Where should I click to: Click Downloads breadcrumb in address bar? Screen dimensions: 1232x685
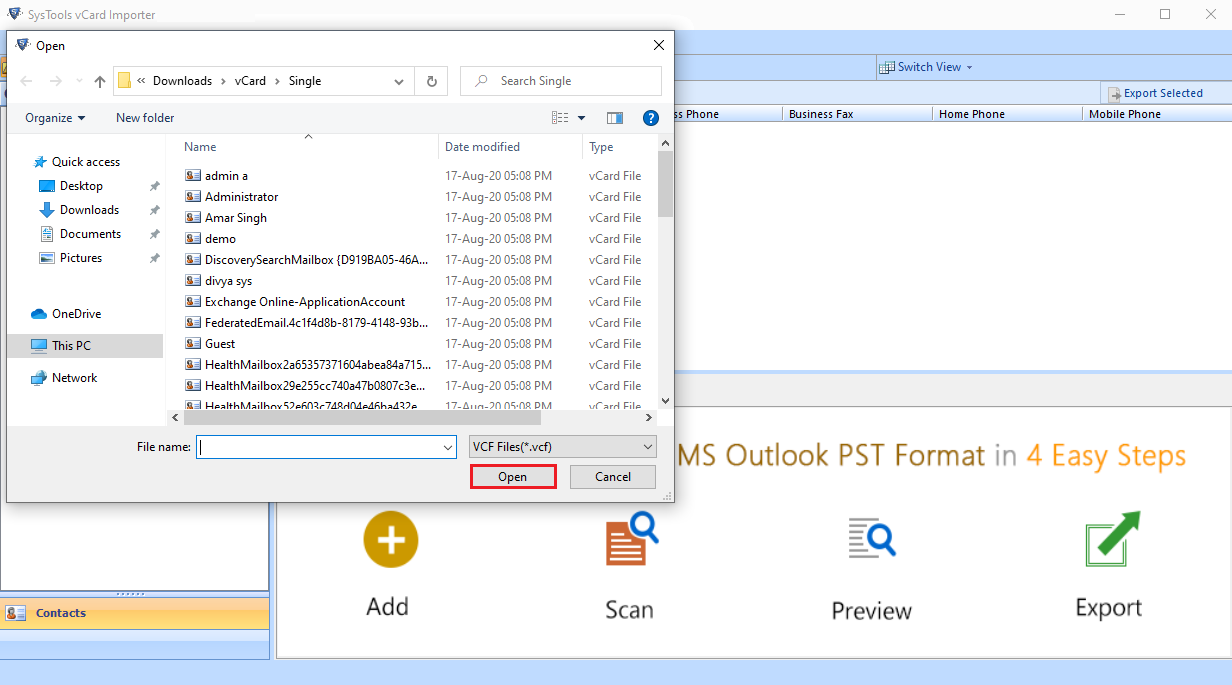tap(182, 81)
